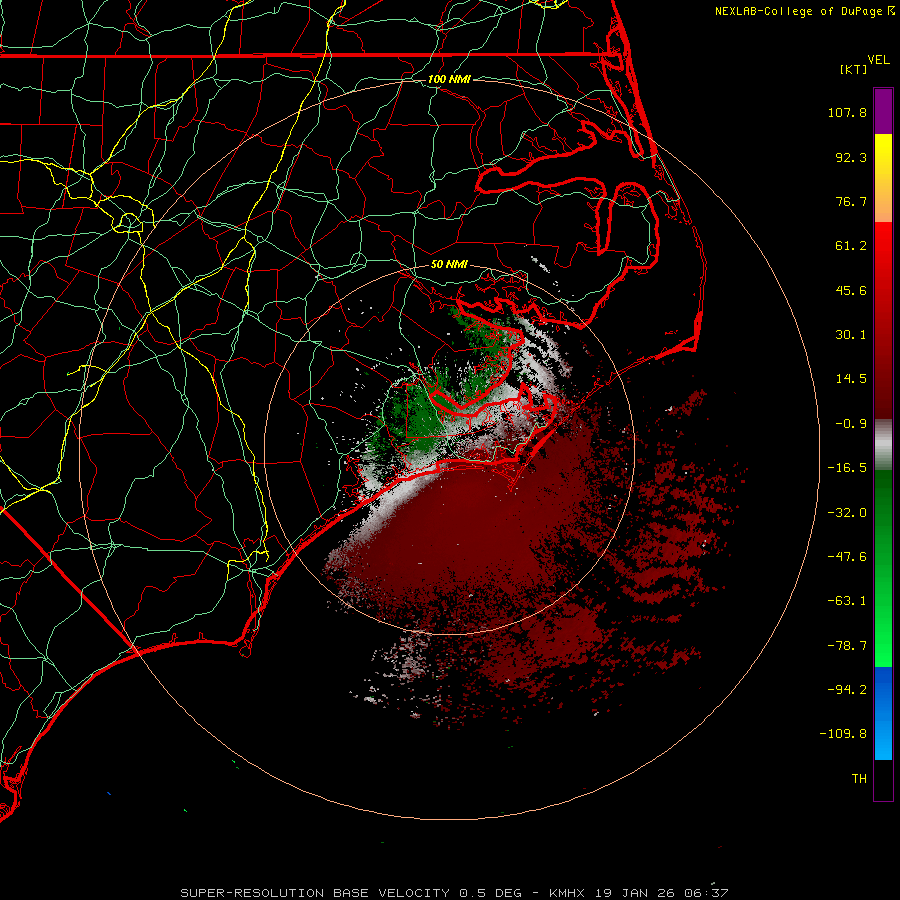The image size is (900, 900).
Task: Click the 50 NMI range ring label
Action: (449, 265)
